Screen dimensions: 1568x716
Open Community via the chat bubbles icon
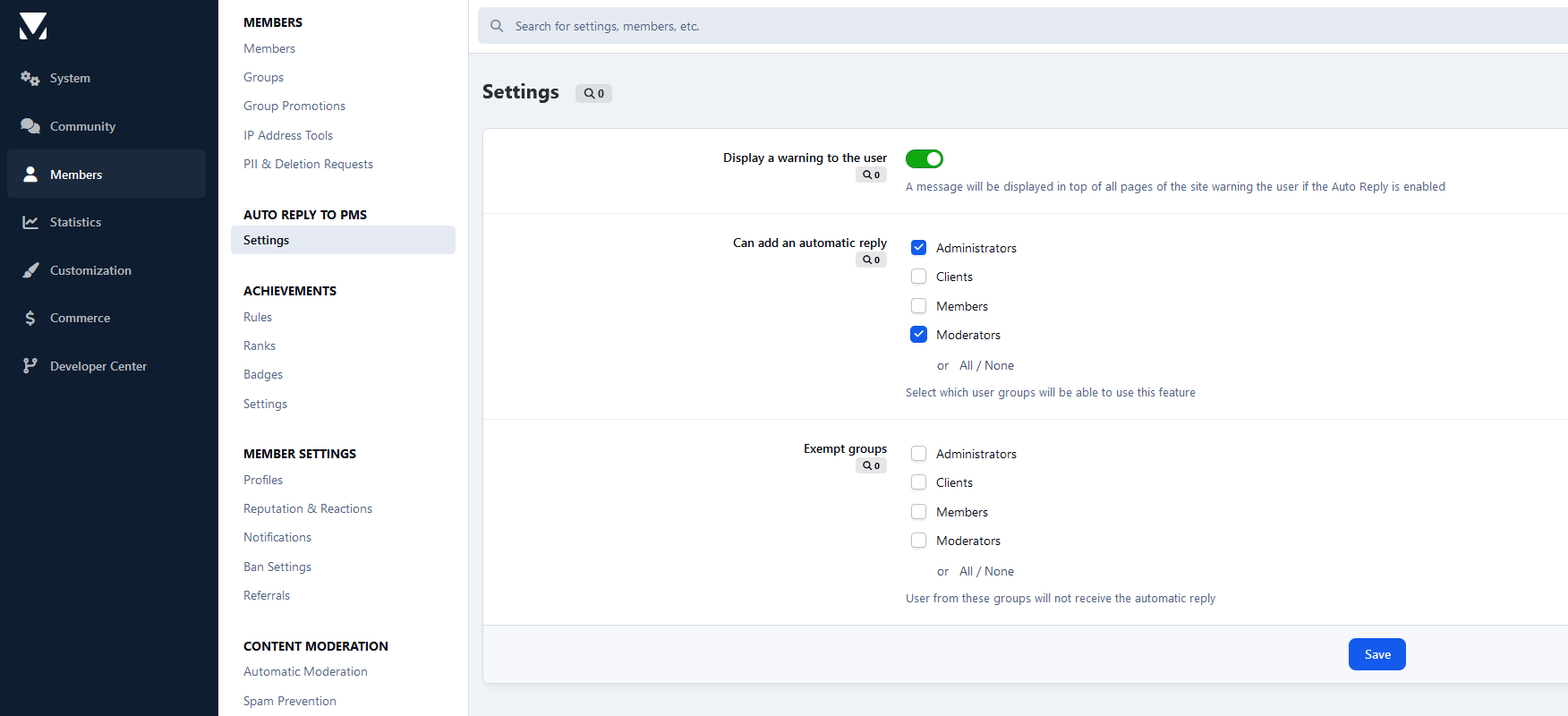[30, 126]
